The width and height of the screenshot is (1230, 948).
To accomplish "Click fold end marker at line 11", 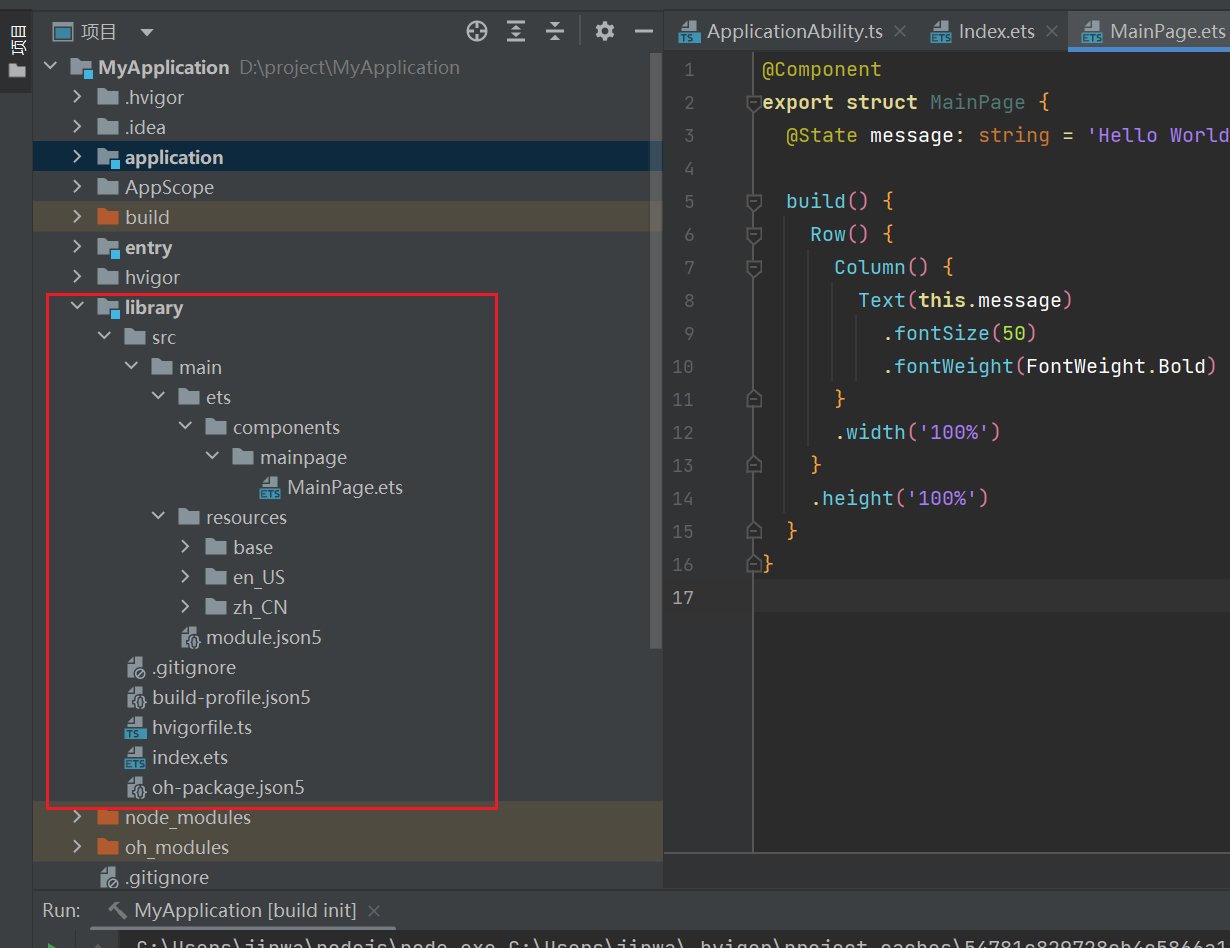I will click(x=754, y=399).
